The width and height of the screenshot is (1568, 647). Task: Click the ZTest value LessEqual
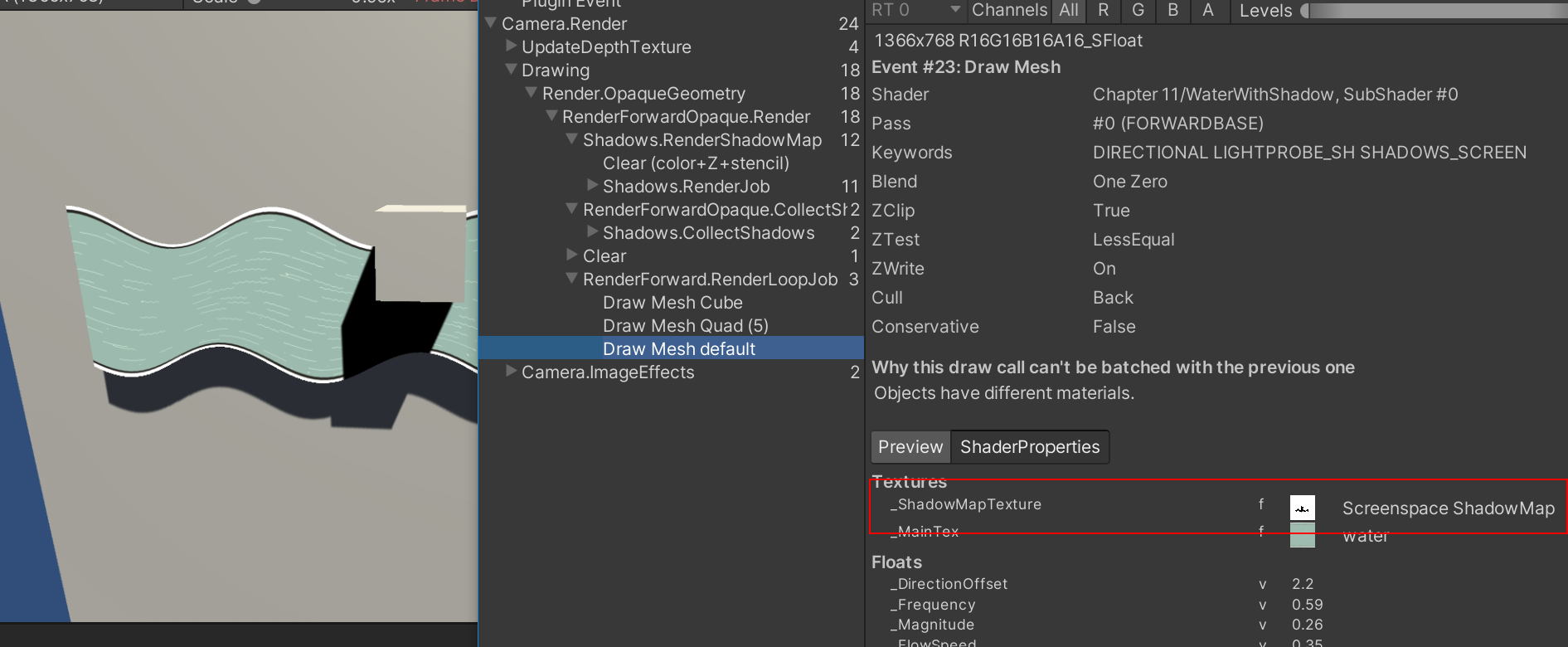click(1134, 240)
